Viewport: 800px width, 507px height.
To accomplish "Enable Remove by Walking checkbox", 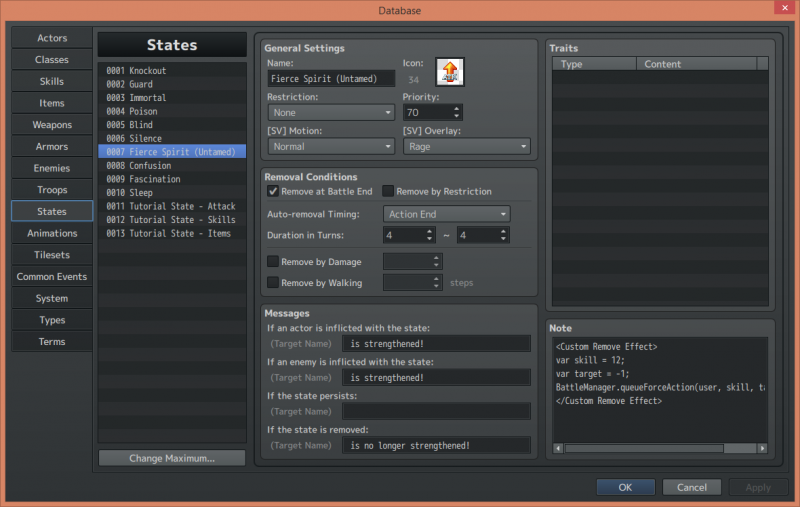I will click(x=273, y=283).
